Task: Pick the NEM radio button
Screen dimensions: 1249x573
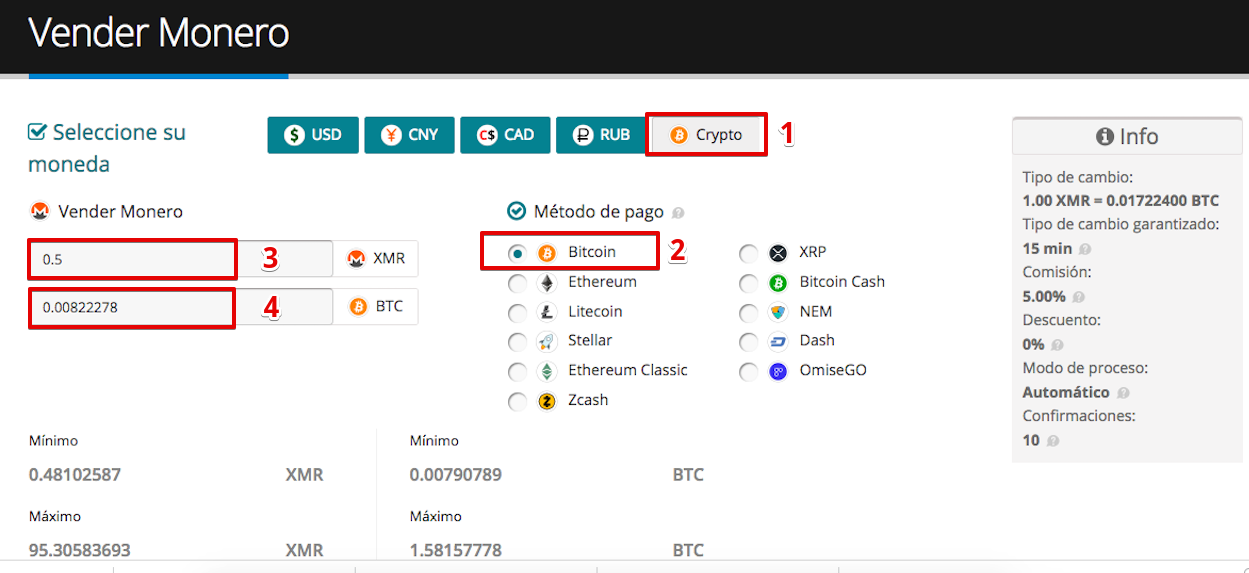Action: pyautogui.click(x=749, y=312)
